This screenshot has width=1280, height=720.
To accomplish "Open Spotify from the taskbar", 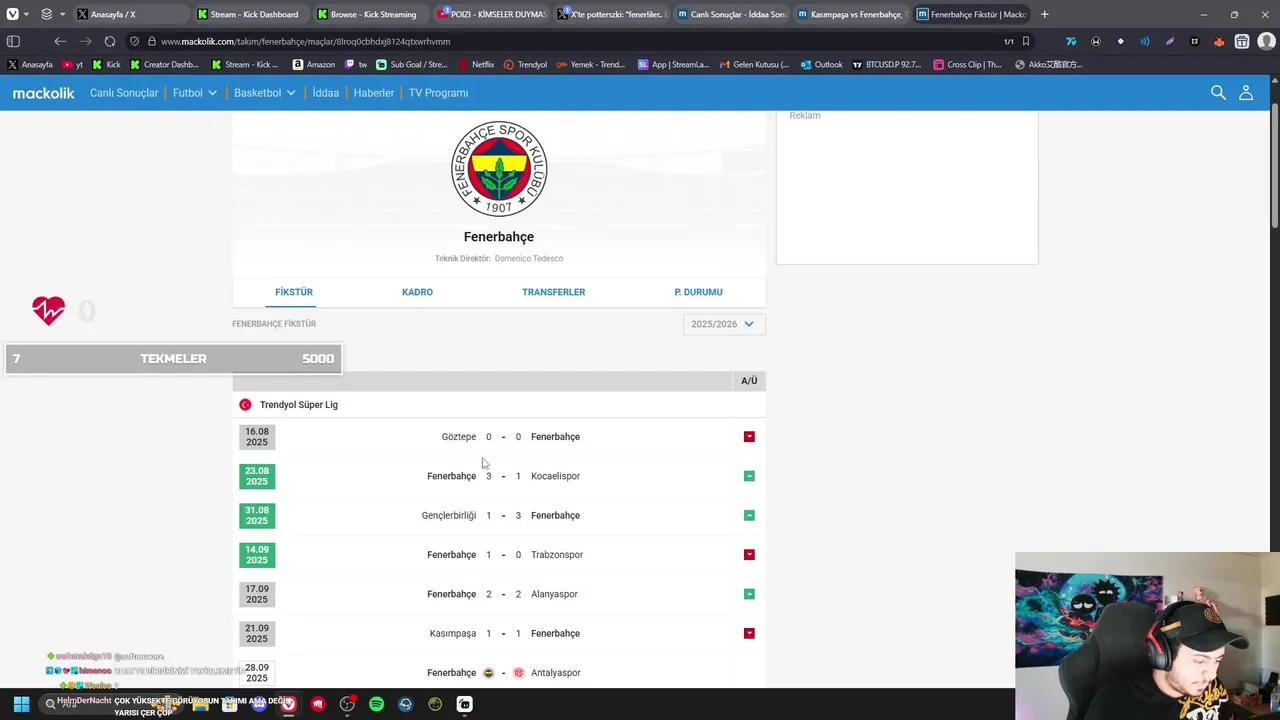I will (x=376, y=704).
